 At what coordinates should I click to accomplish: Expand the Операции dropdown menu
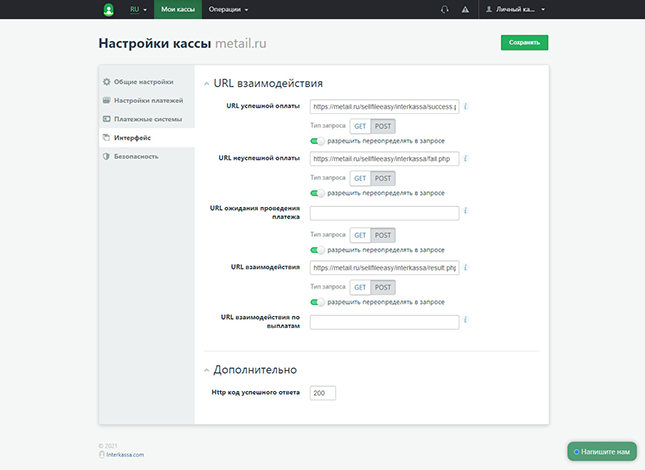coord(228,9)
